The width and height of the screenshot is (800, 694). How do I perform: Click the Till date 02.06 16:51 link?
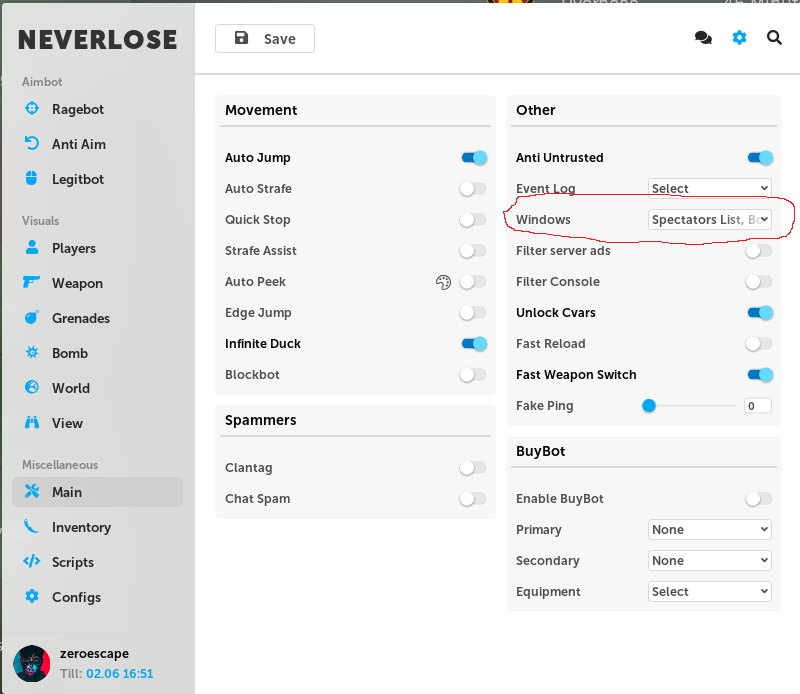tap(119, 674)
